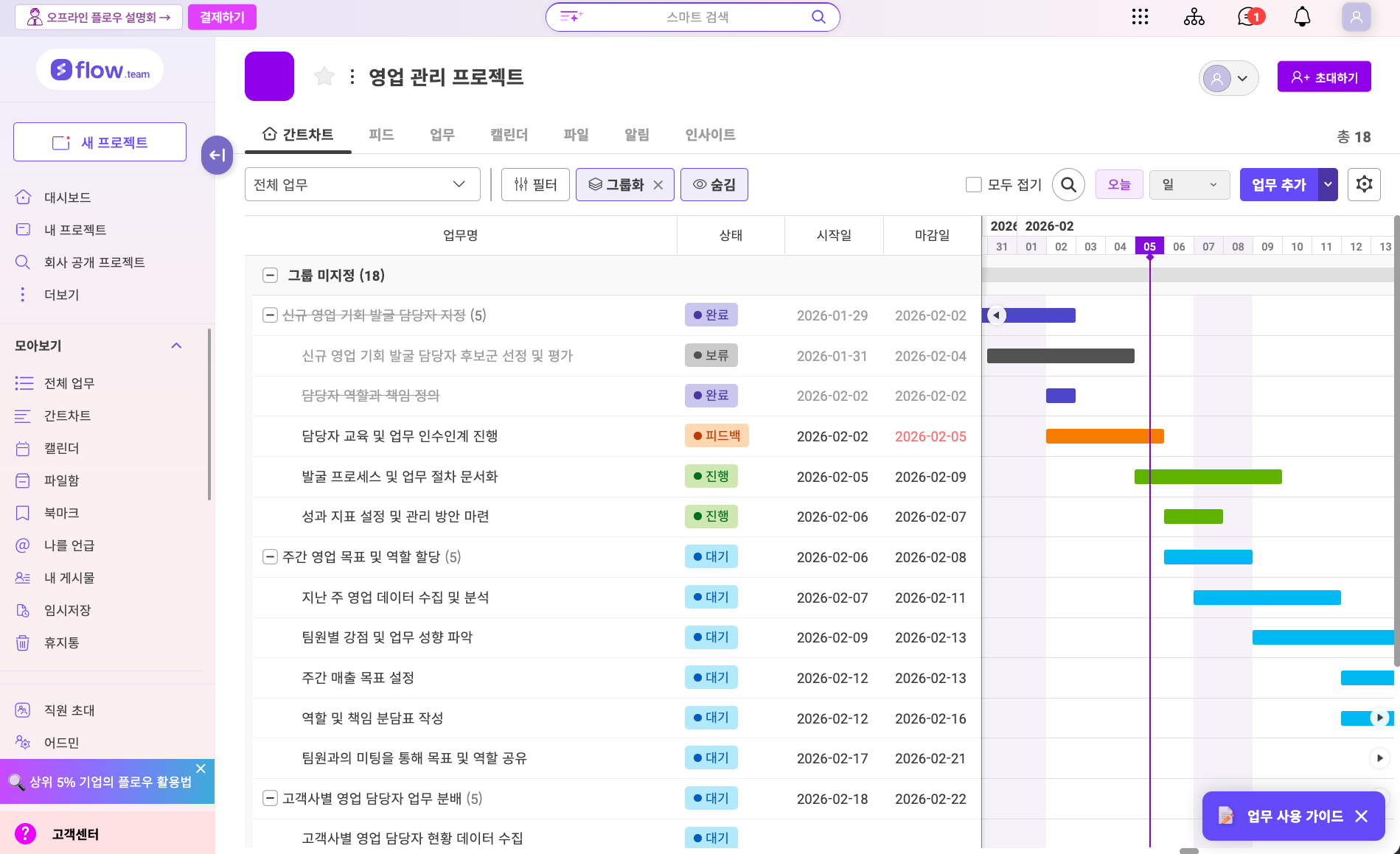Click 더보기 in sidebar

pyautogui.click(x=61, y=295)
